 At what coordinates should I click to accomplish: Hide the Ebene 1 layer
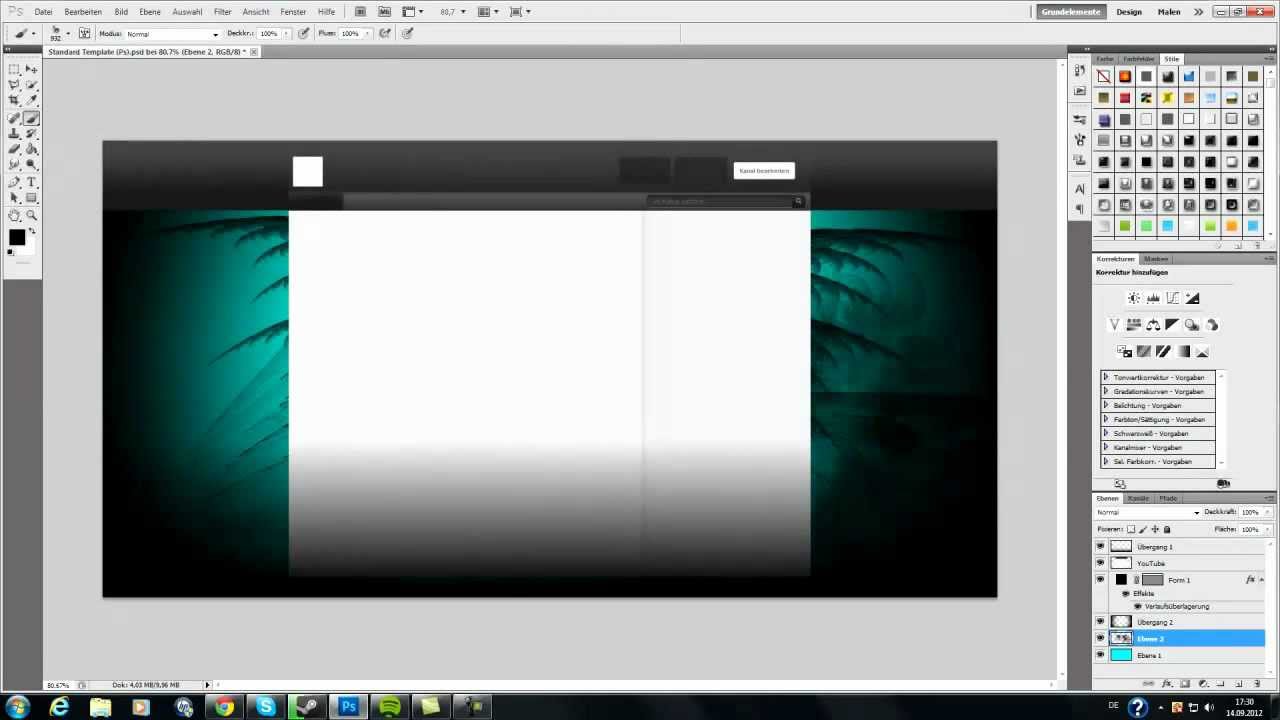pos(1100,656)
